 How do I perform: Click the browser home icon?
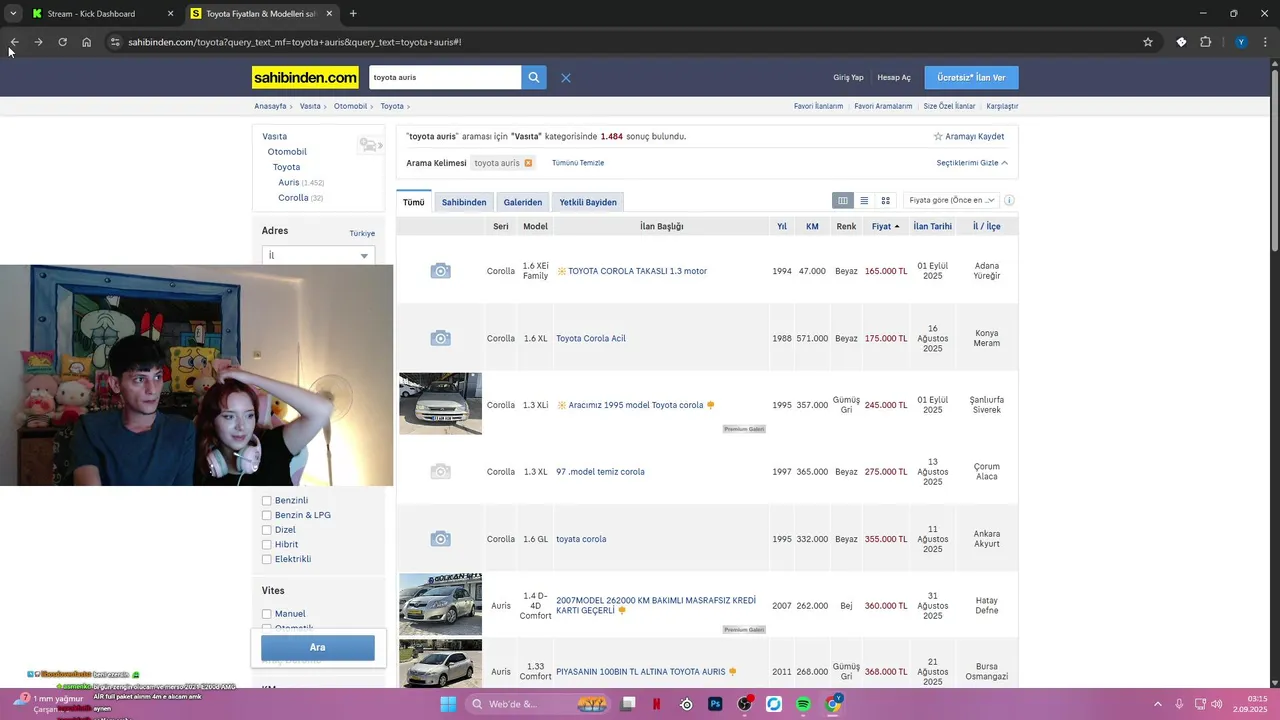point(86,42)
